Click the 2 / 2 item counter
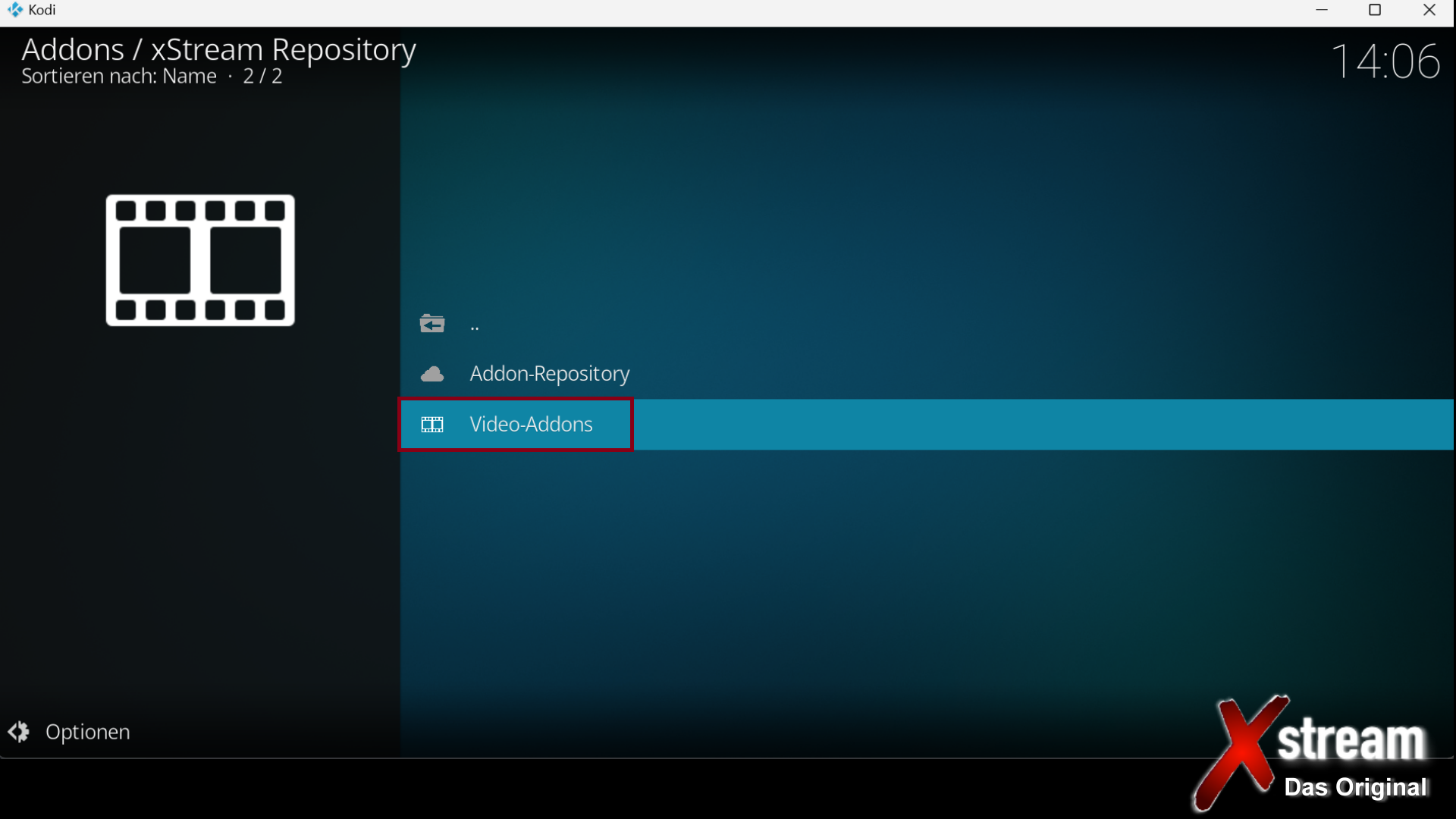 [x=262, y=77]
